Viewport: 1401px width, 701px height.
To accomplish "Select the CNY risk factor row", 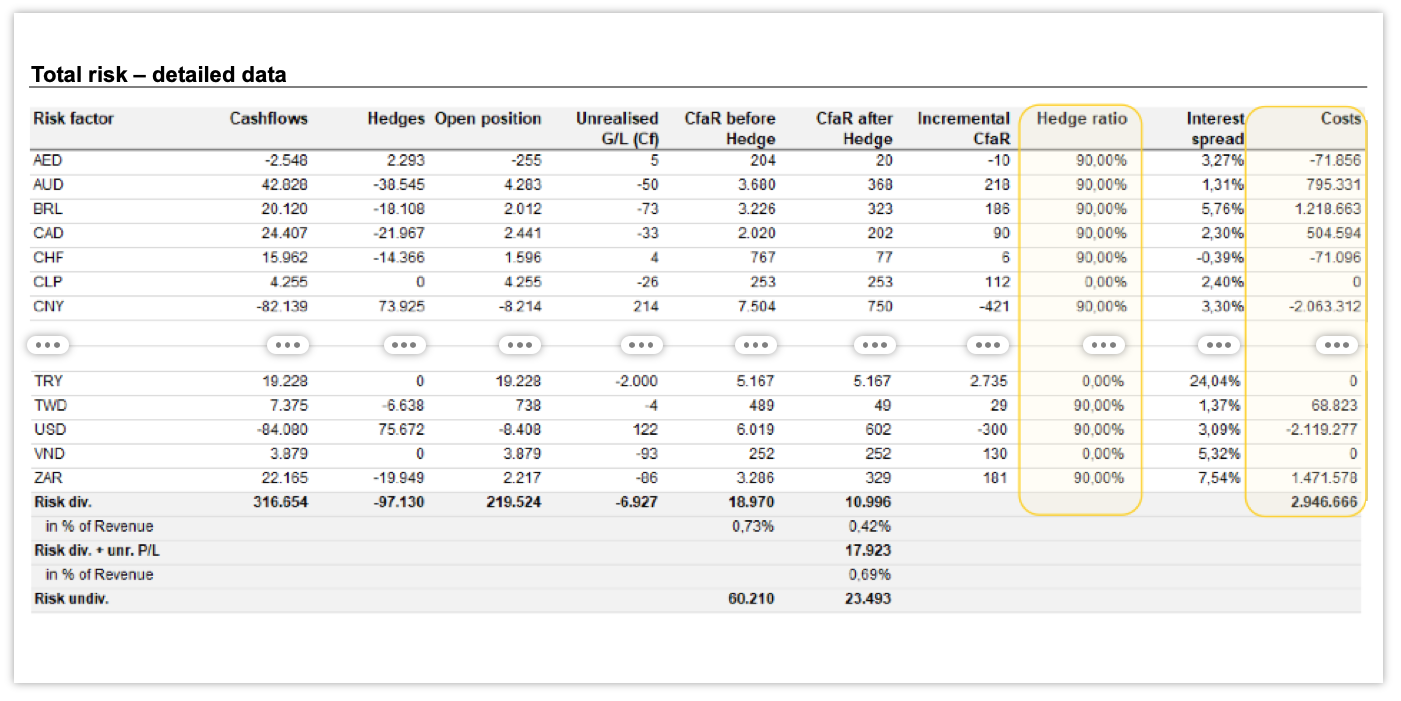I will click(696, 307).
